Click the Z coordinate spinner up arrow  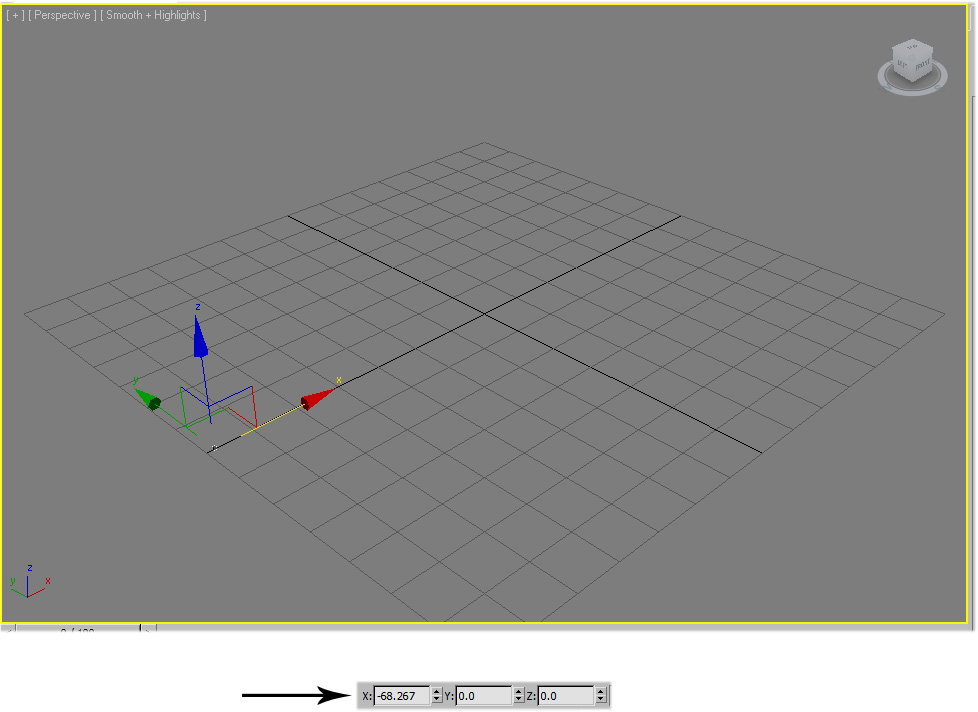tap(601, 690)
